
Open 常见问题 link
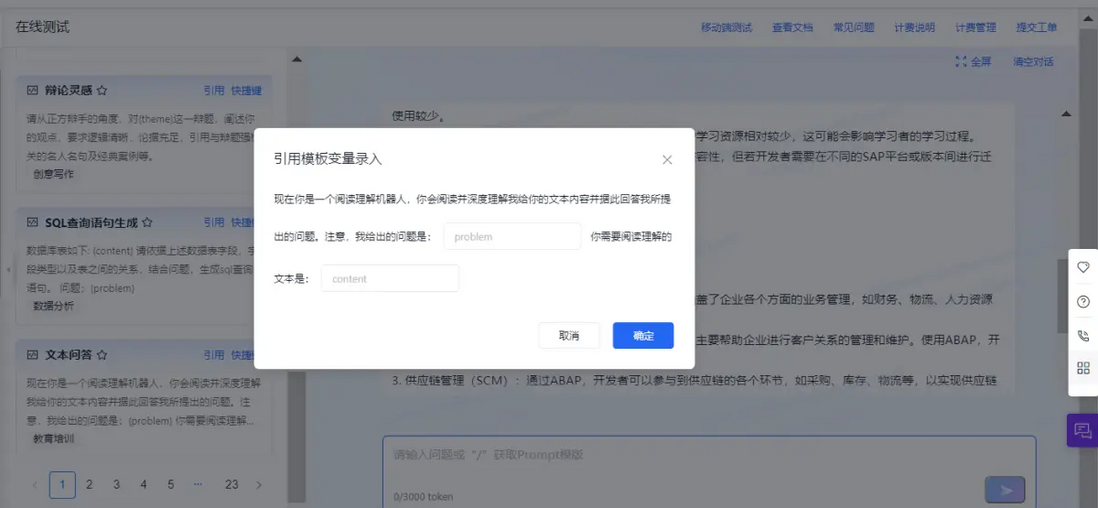coord(854,28)
